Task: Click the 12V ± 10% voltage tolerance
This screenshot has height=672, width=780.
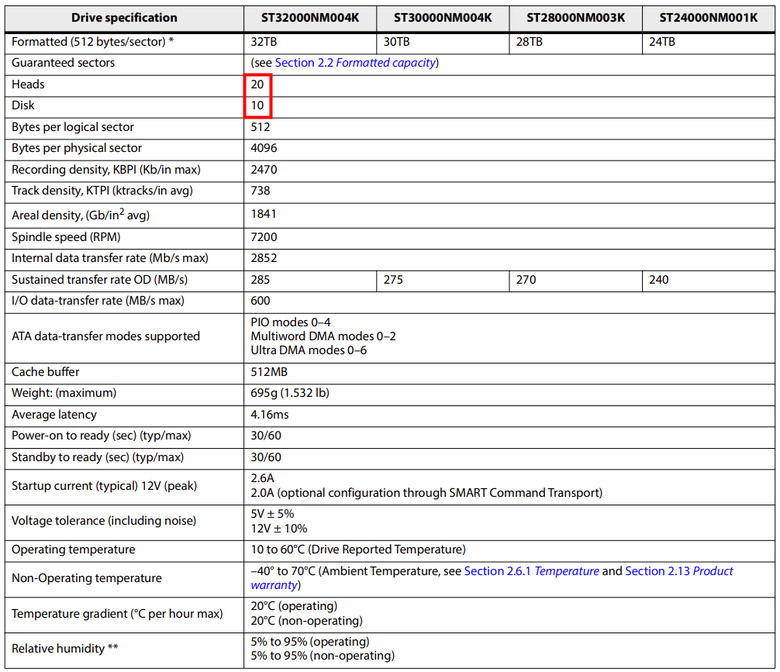Action: pos(279,529)
